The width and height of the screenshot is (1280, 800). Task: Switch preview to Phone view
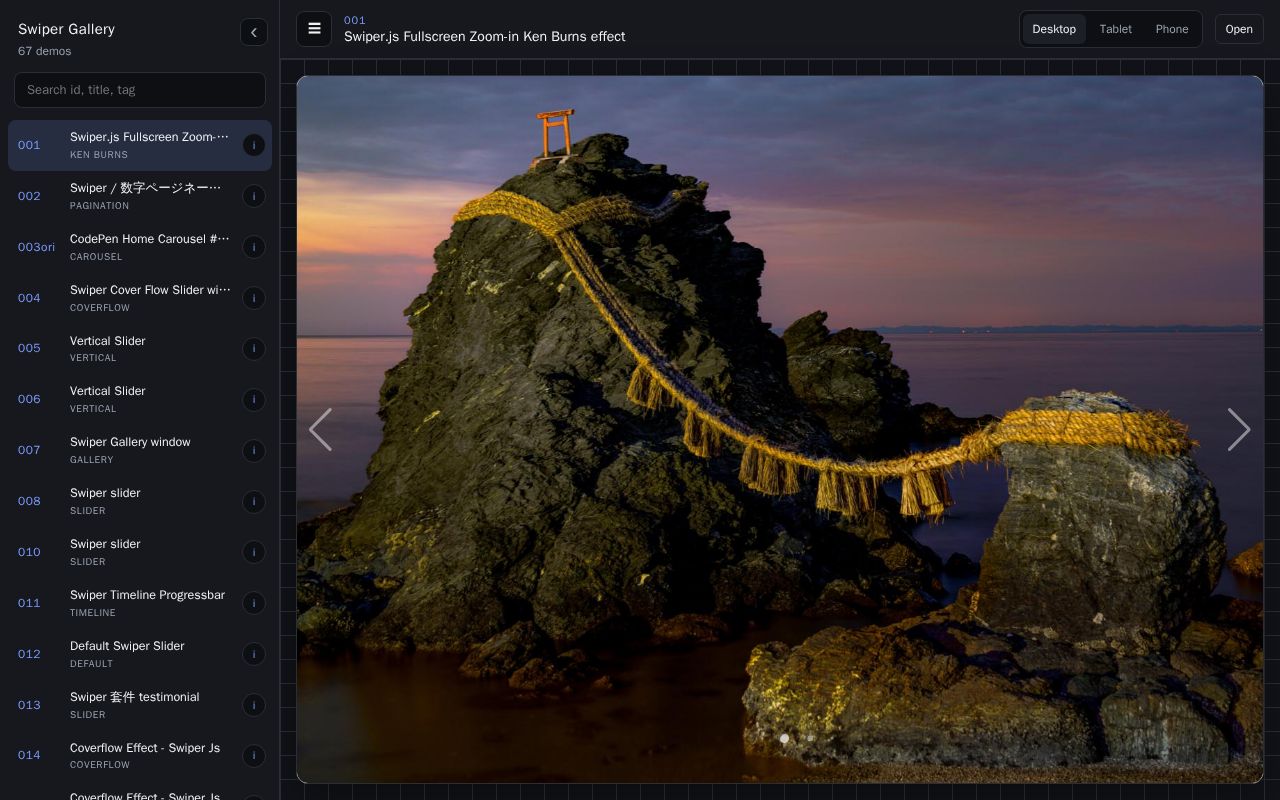[1172, 29]
